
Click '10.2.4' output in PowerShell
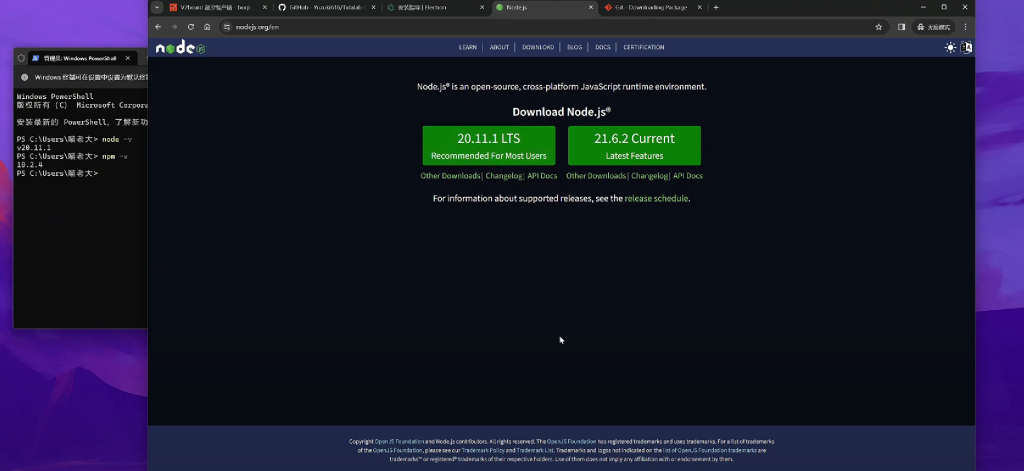pos(29,165)
